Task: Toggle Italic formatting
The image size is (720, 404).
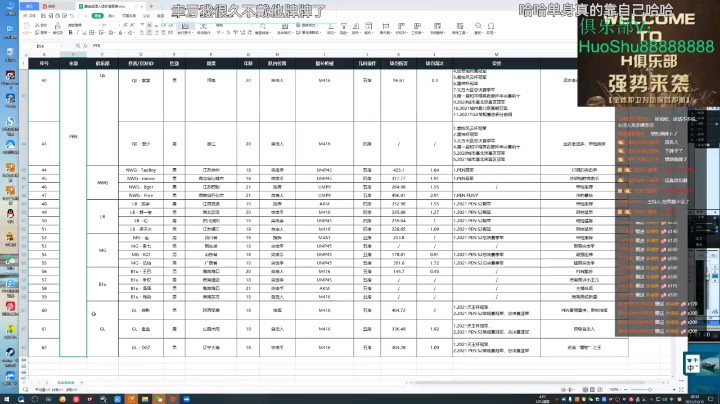Action: pyautogui.click(x=77, y=33)
